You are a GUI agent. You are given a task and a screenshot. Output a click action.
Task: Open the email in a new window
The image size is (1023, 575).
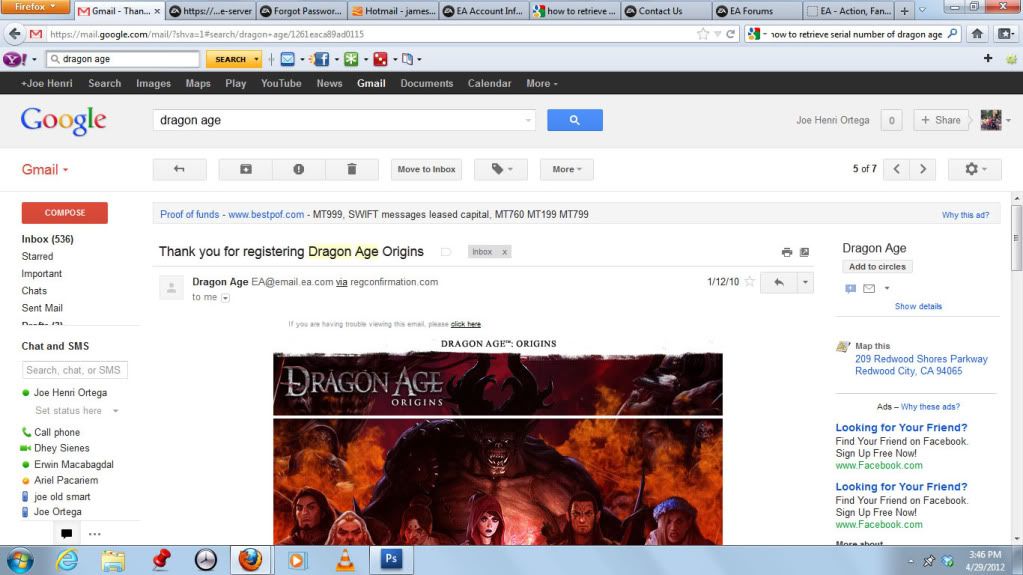804,252
